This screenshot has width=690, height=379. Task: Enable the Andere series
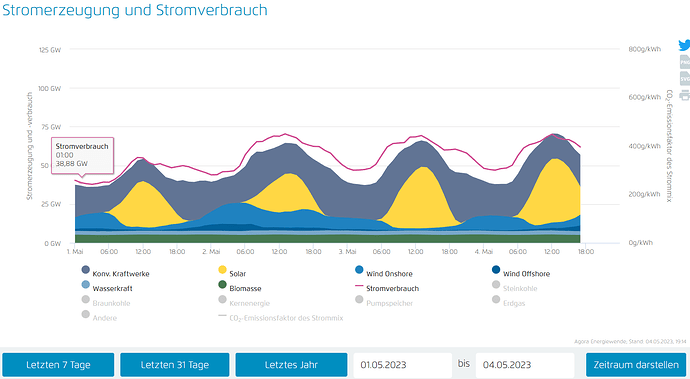[x=99, y=317]
